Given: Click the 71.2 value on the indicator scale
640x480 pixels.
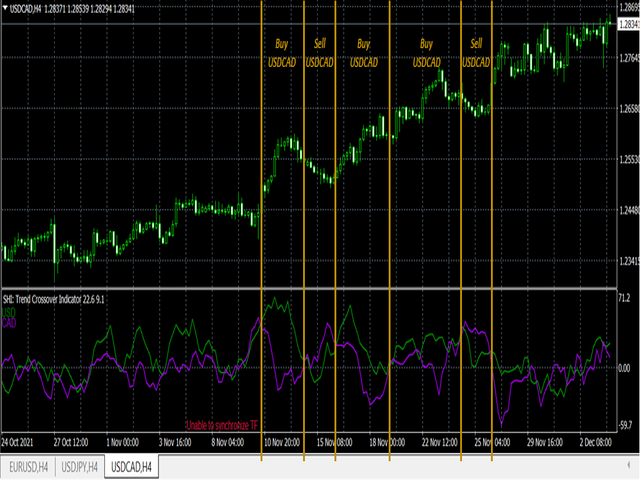Looking at the screenshot, I should pos(626,299).
